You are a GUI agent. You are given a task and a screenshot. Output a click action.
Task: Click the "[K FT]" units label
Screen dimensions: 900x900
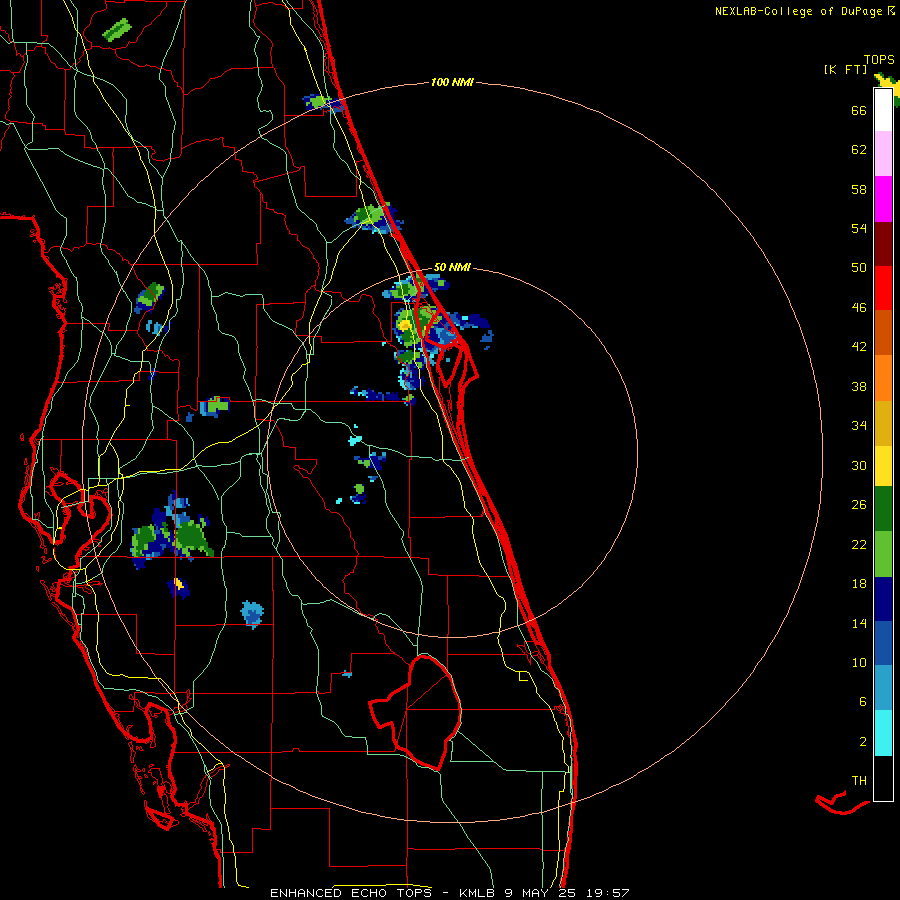845,69
